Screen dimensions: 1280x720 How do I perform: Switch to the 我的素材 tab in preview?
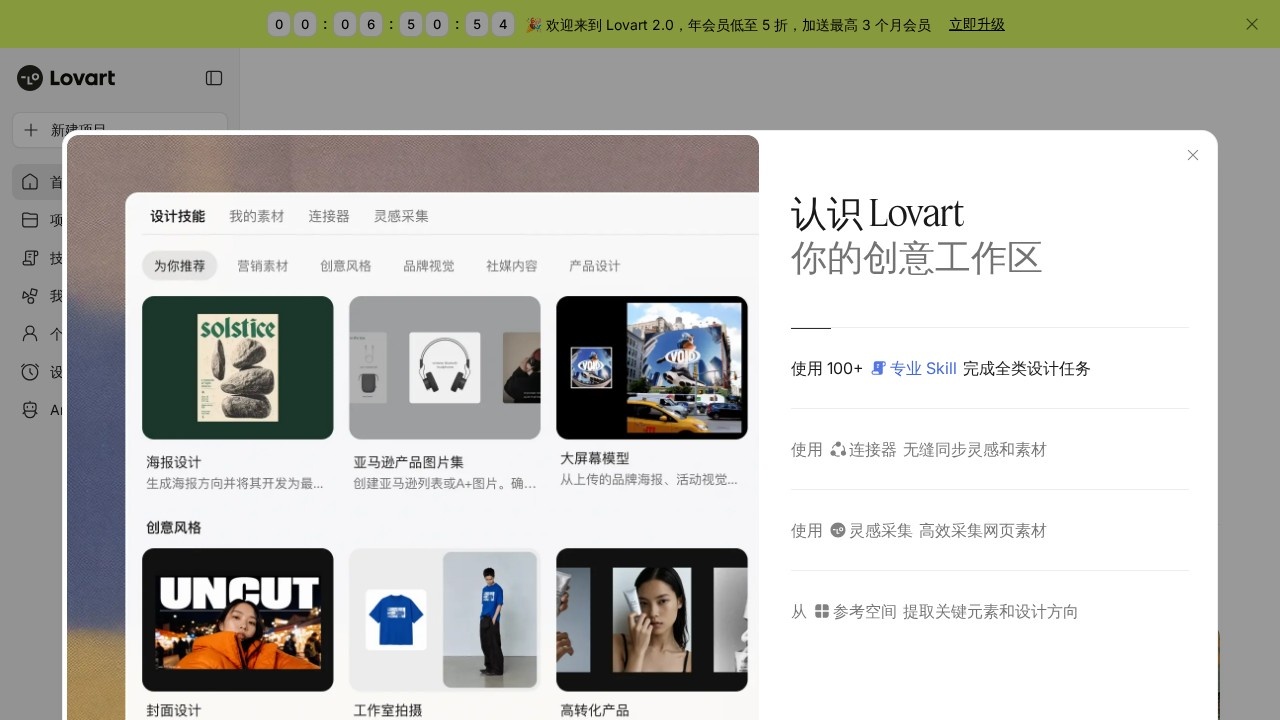257,216
